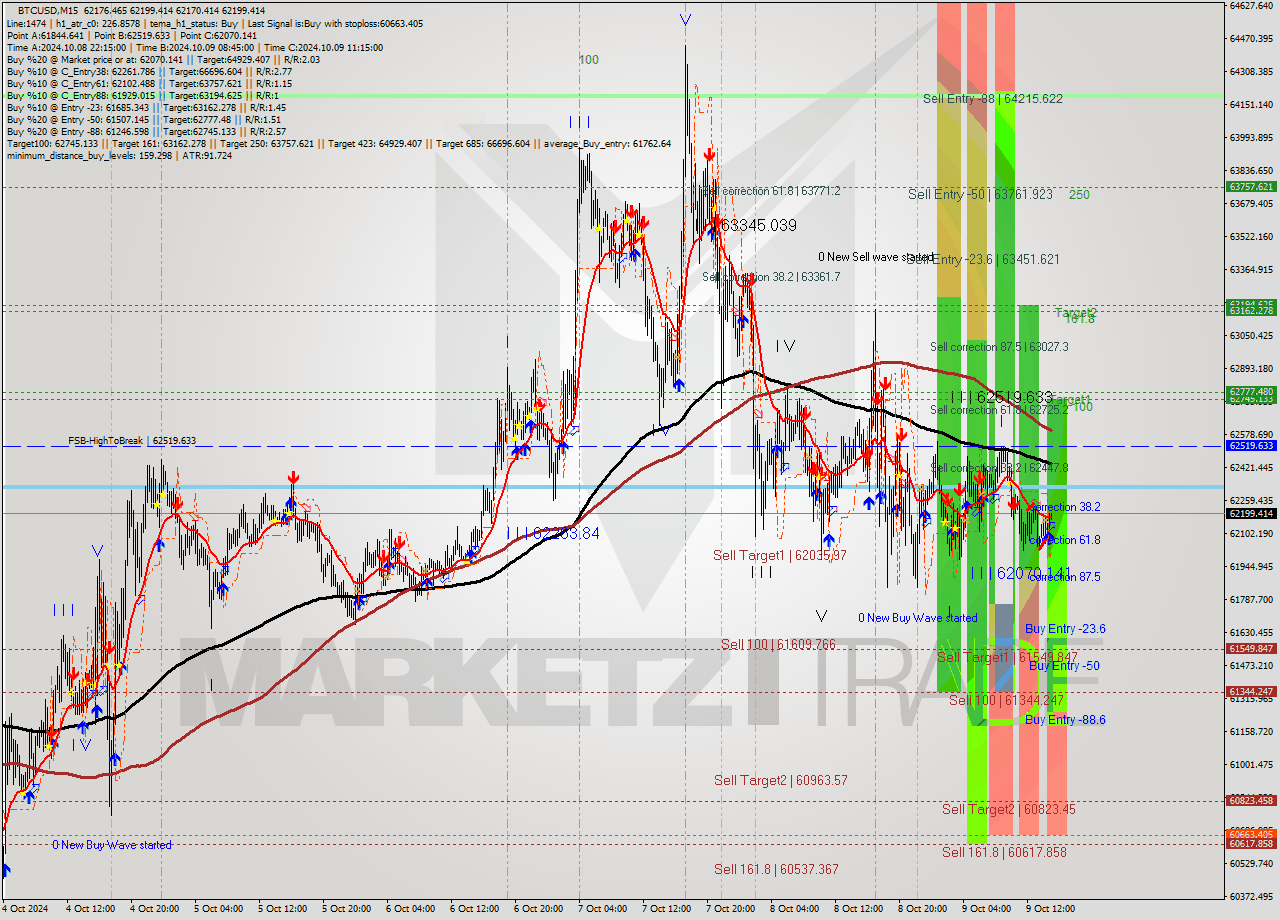
Task: Click the '5 Oct 12:00' time axis label
Action: 281,909
